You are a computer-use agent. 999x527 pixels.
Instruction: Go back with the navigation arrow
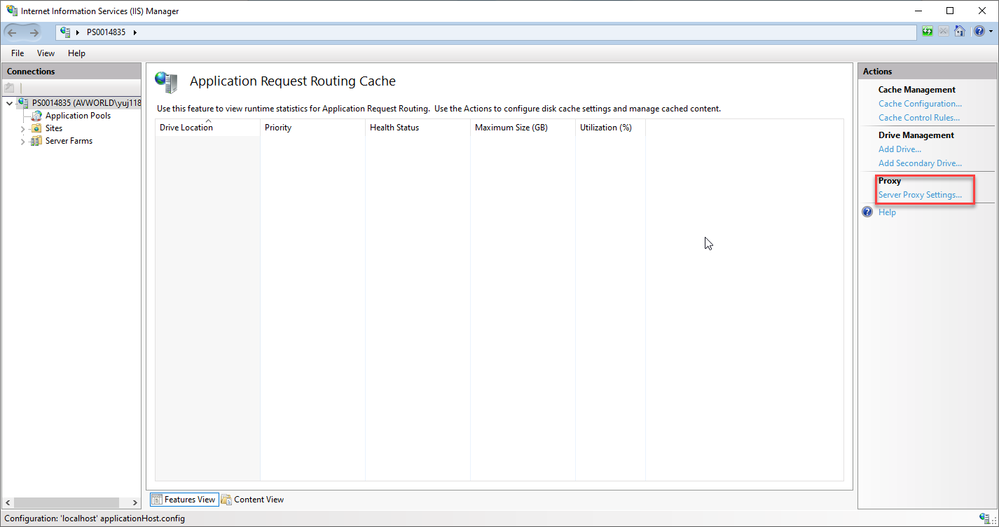tap(12, 32)
